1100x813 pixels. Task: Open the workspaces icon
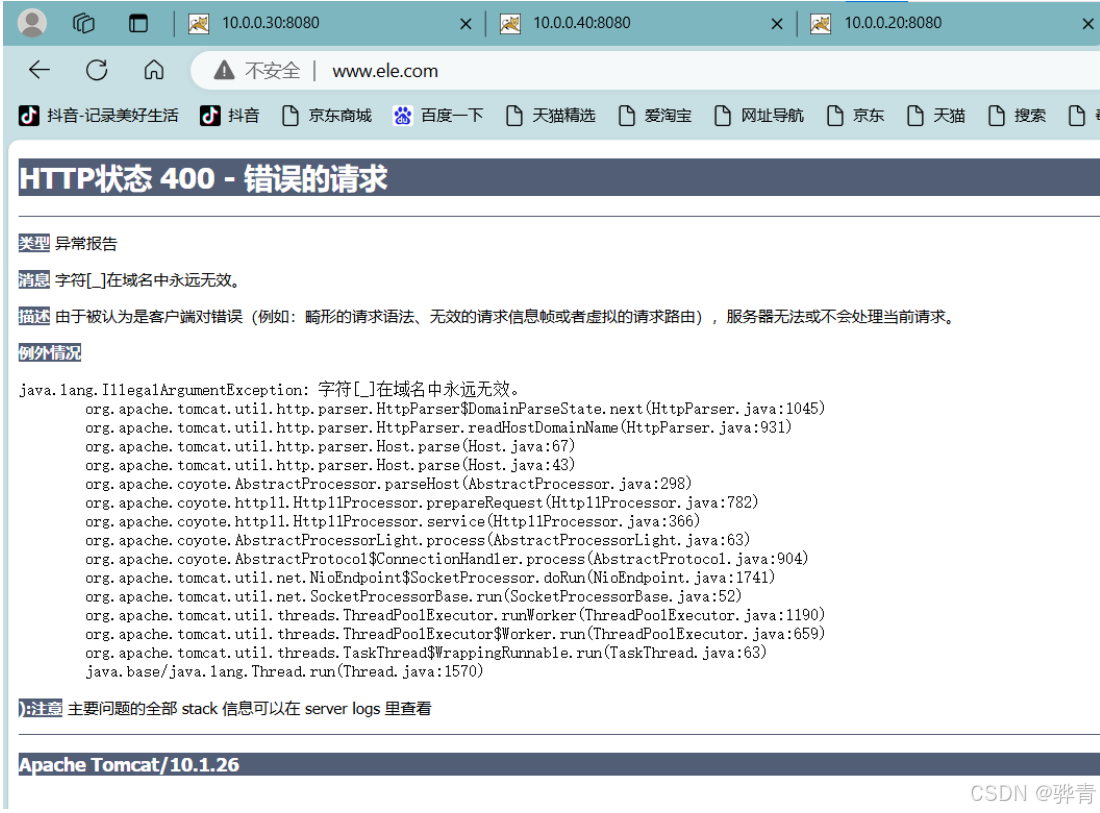coord(83,23)
